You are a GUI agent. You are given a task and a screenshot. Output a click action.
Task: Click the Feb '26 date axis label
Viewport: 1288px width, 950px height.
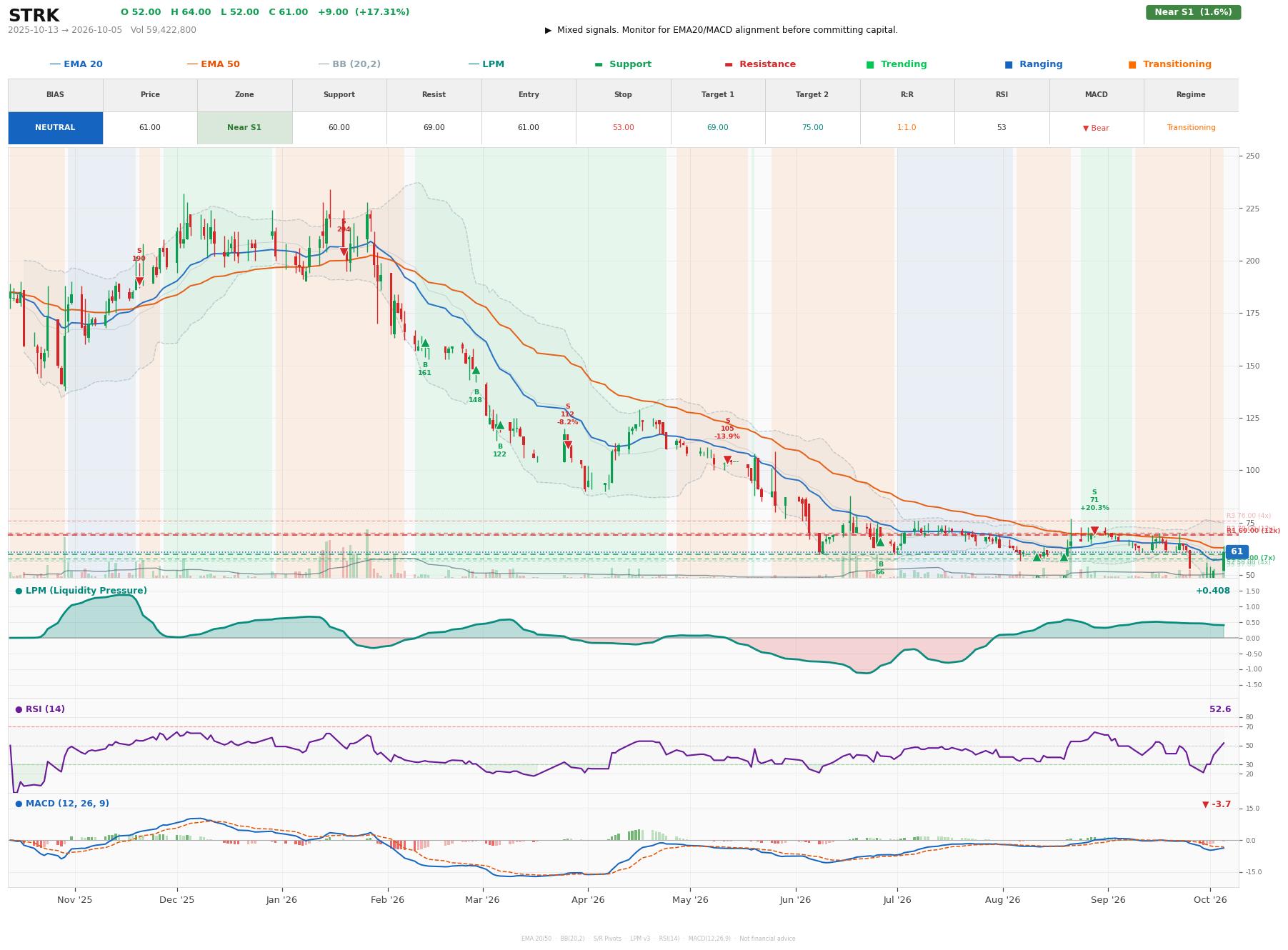387,900
